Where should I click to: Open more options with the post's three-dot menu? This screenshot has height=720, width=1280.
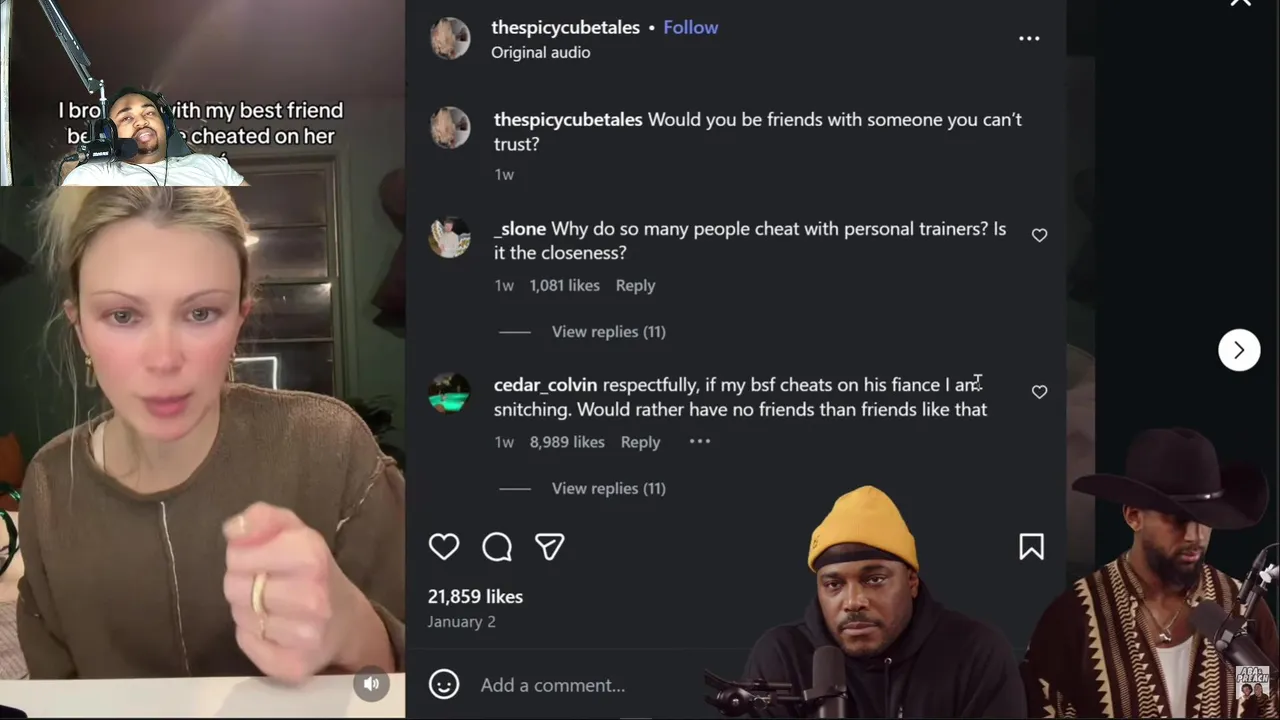coord(1029,38)
